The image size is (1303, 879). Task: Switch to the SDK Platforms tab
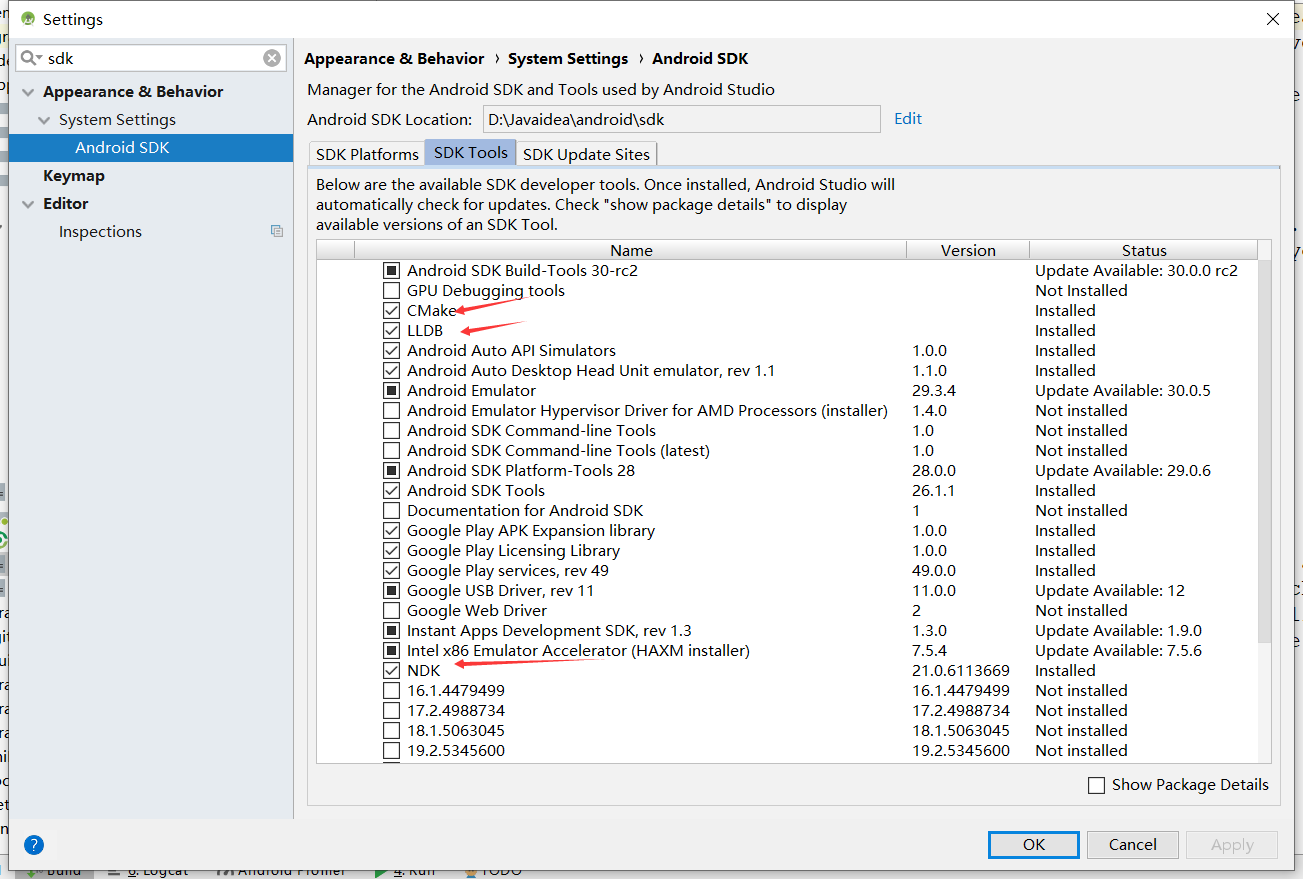pyautogui.click(x=367, y=154)
